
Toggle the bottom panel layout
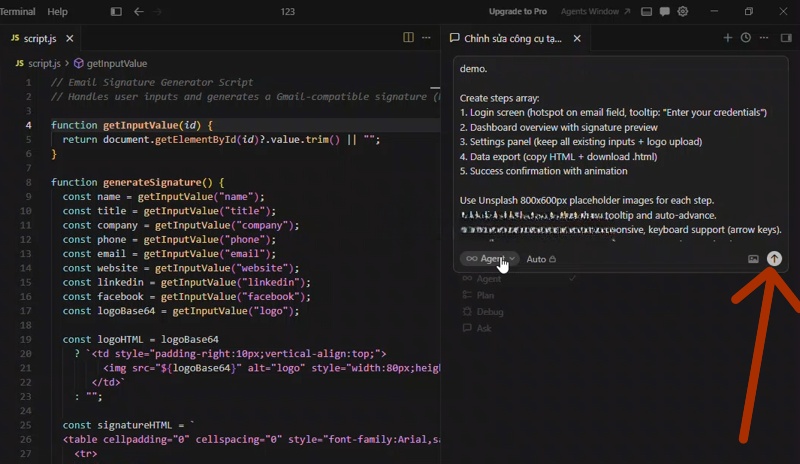pyautogui.click(x=647, y=12)
